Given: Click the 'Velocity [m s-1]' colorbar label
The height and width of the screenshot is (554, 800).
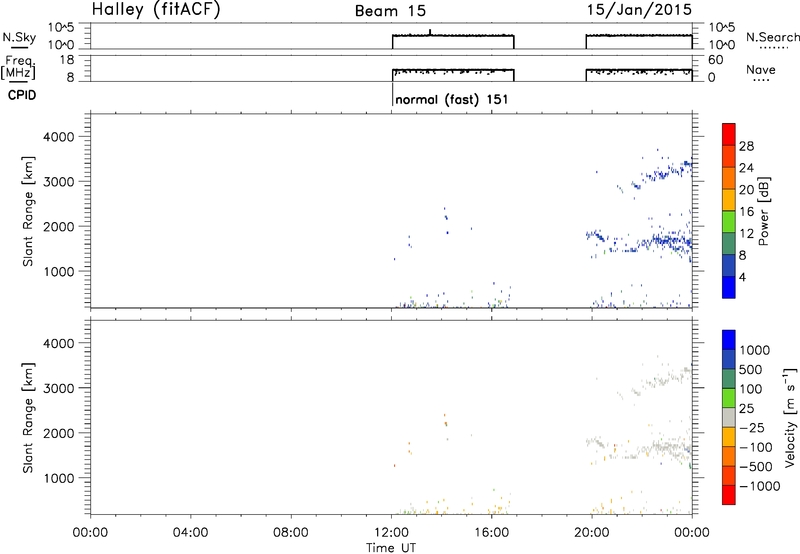Looking at the screenshot, I should [790, 417].
